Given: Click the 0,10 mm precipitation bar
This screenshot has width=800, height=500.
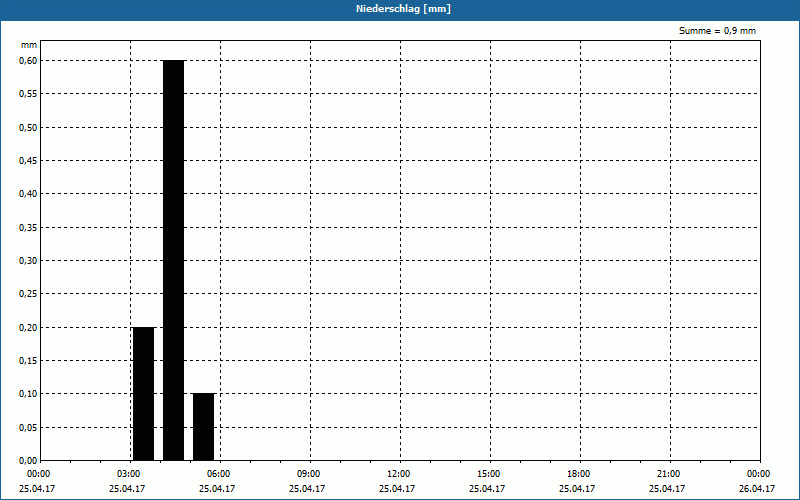Looking at the screenshot, I should (x=204, y=427).
